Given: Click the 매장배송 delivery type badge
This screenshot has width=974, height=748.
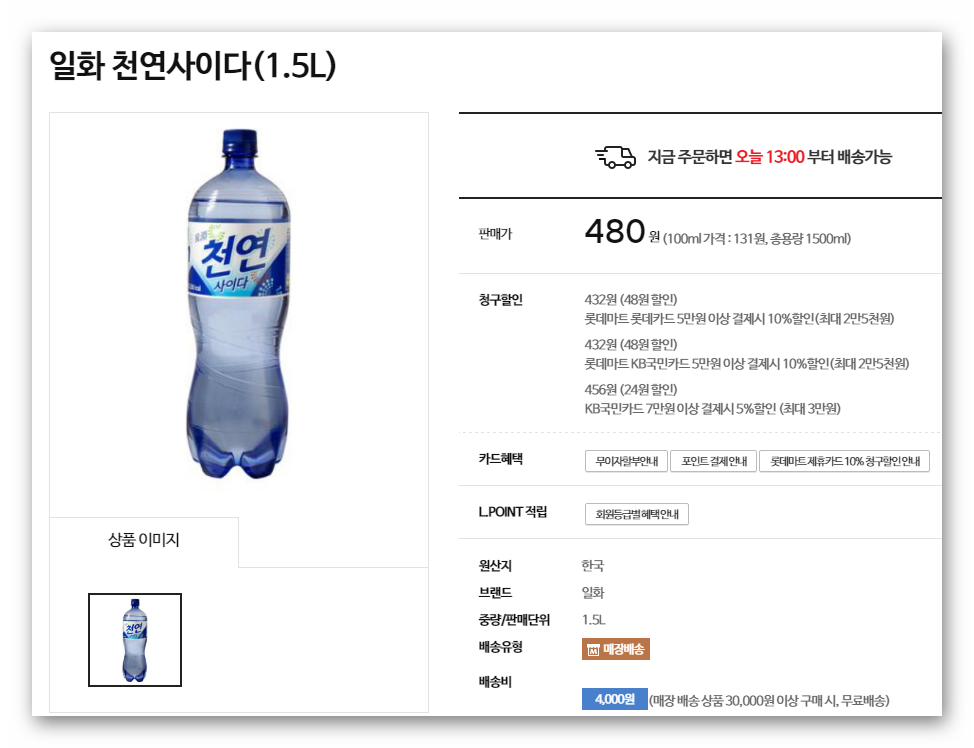Looking at the screenshot, I should point(616,649).
